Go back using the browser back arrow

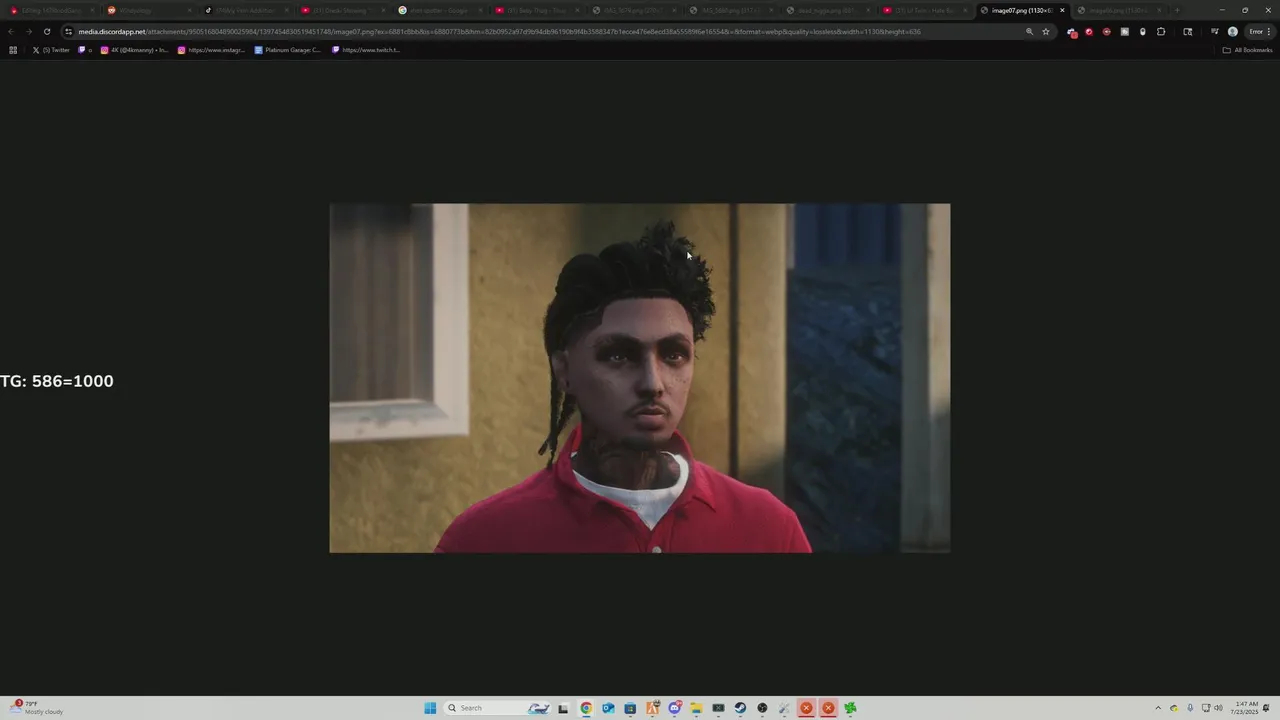click(11, 31)
